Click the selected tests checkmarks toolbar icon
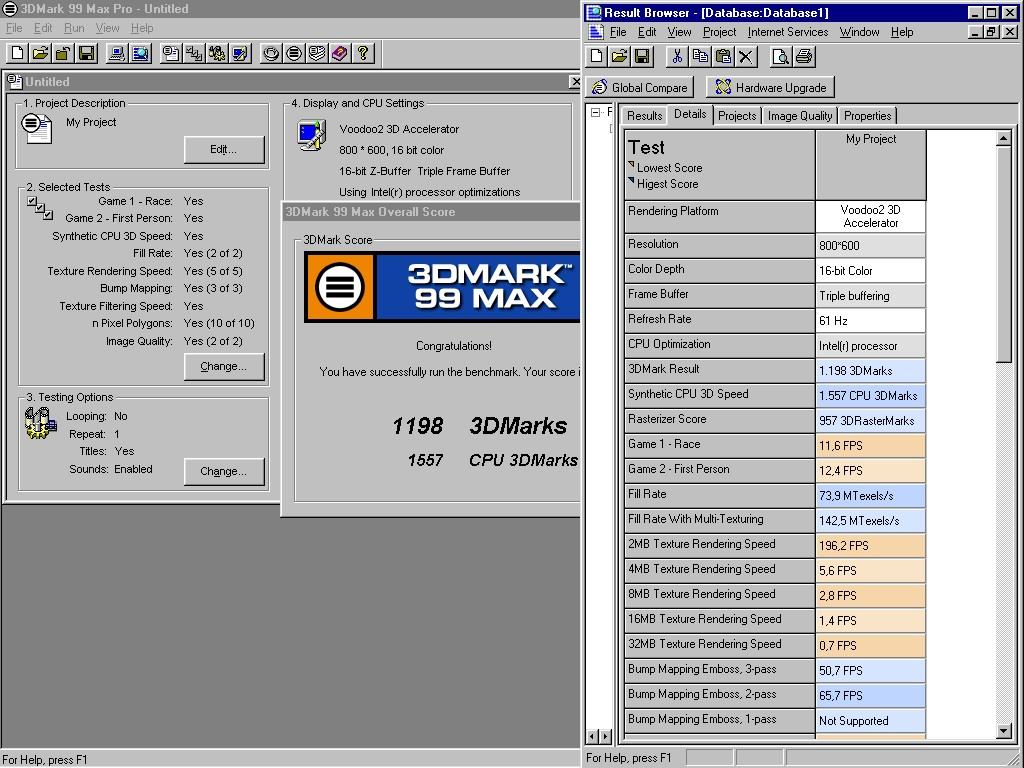 pyautogui.click(x=194, y=53)
